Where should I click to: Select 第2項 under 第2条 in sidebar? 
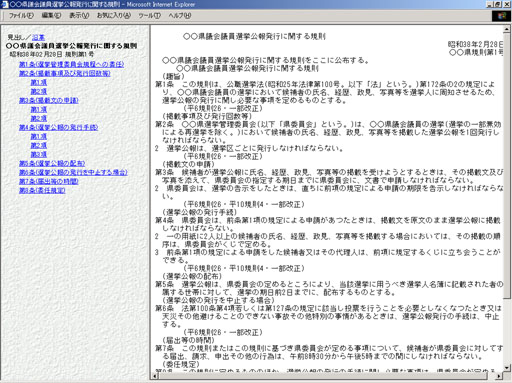click(39, 91)
